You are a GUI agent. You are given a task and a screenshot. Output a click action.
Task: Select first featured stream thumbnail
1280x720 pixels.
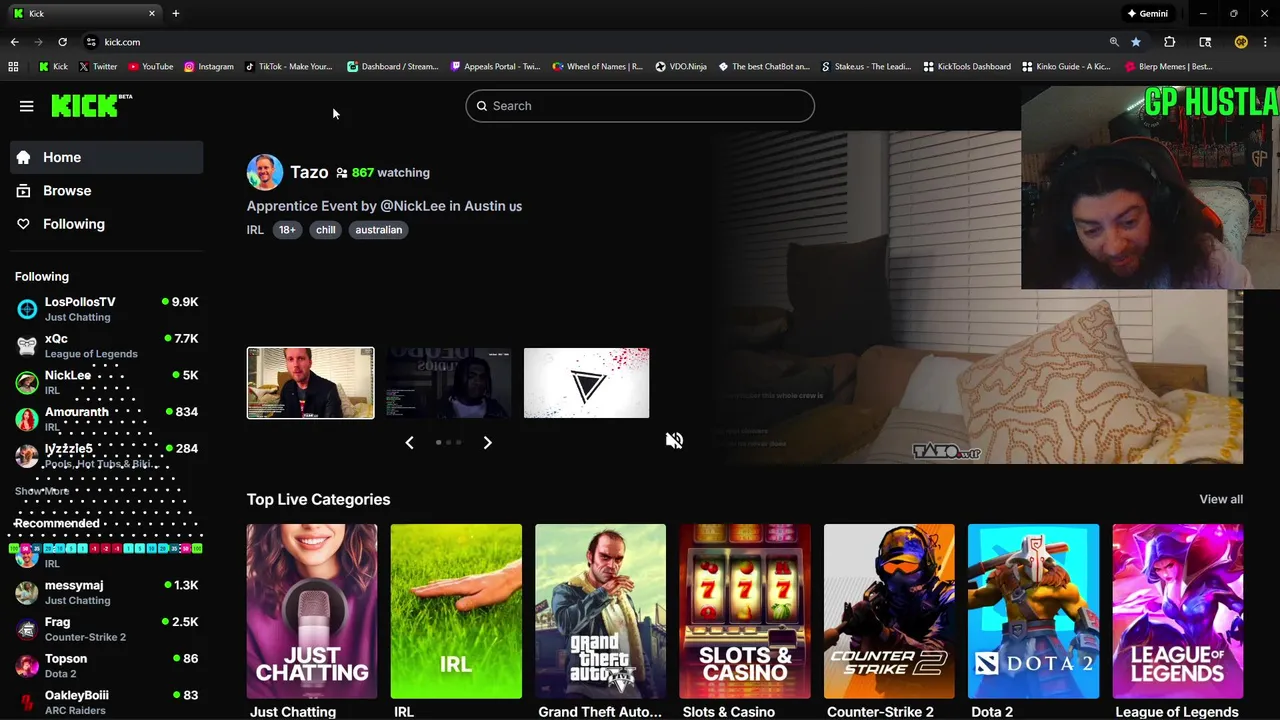point(311,383)
